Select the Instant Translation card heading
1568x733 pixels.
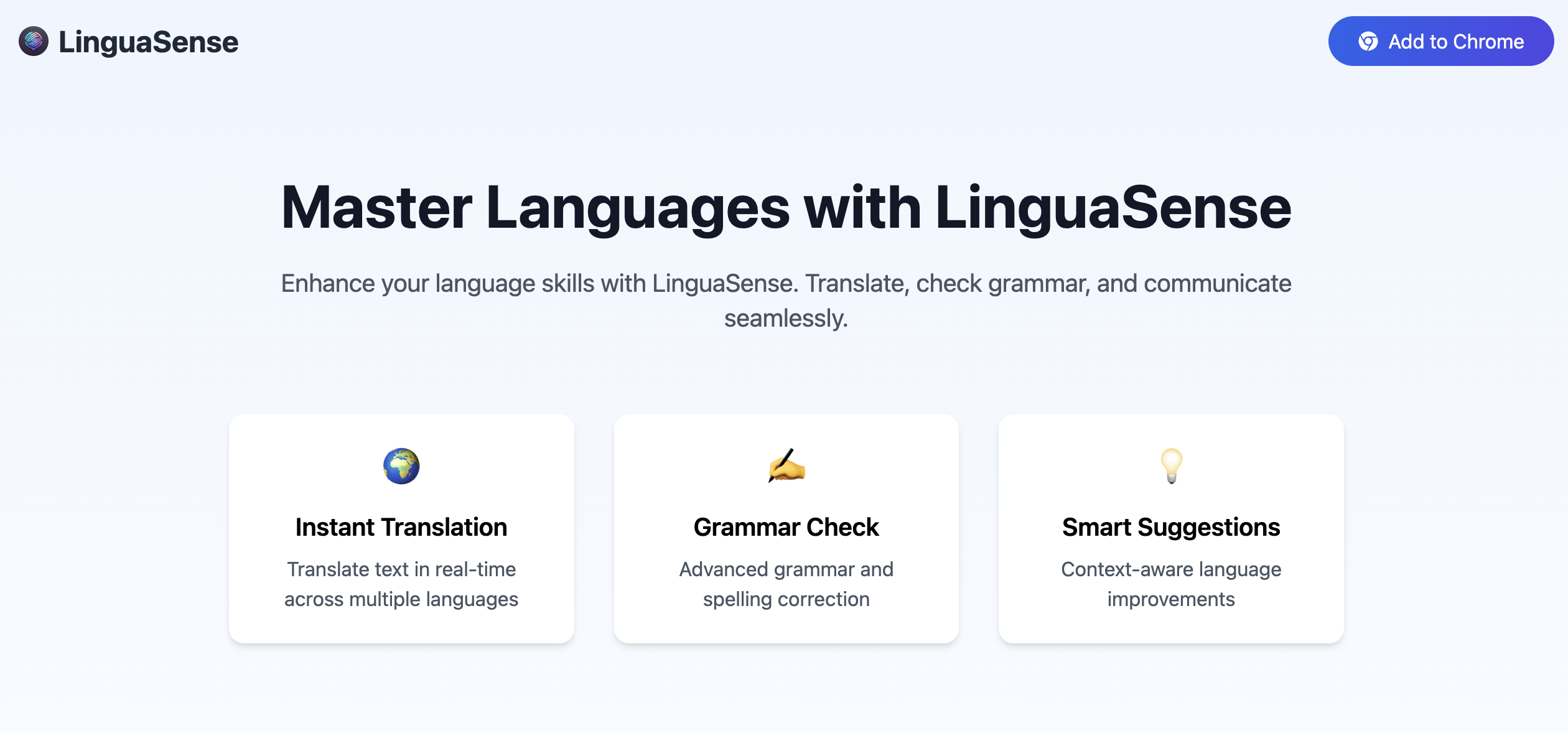point(401,527)
